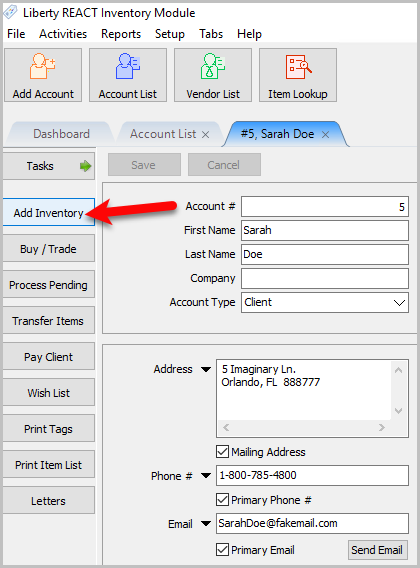
Task: Click the greyed Save button
Action: tap(144, 165)
